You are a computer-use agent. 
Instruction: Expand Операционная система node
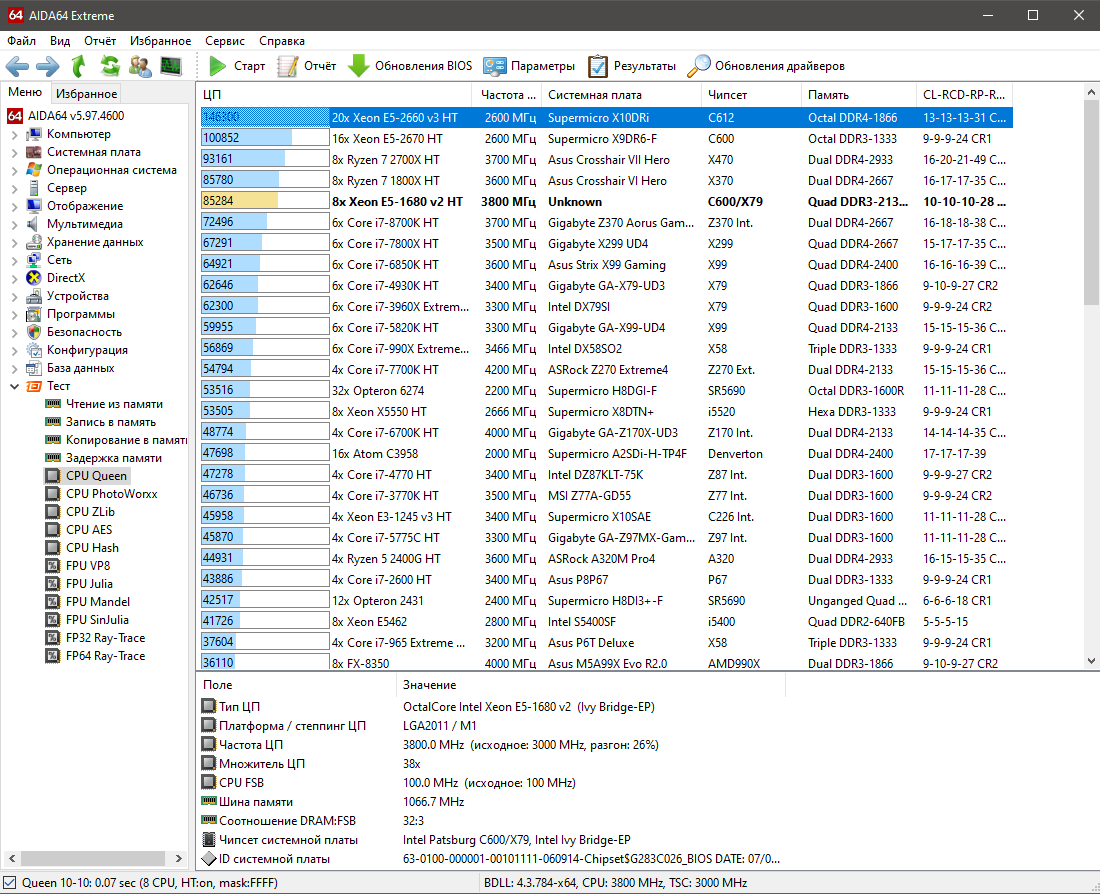click(x=14, y=171)
